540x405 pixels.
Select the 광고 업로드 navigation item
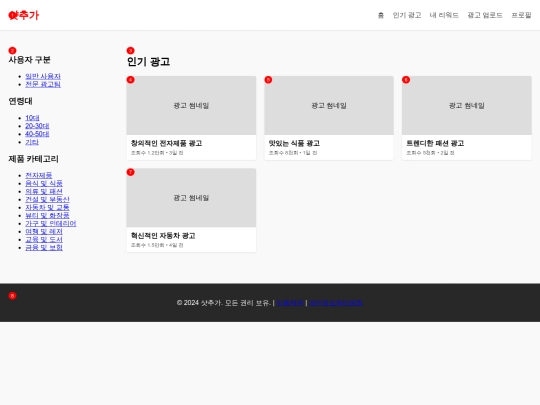(485, 15)
